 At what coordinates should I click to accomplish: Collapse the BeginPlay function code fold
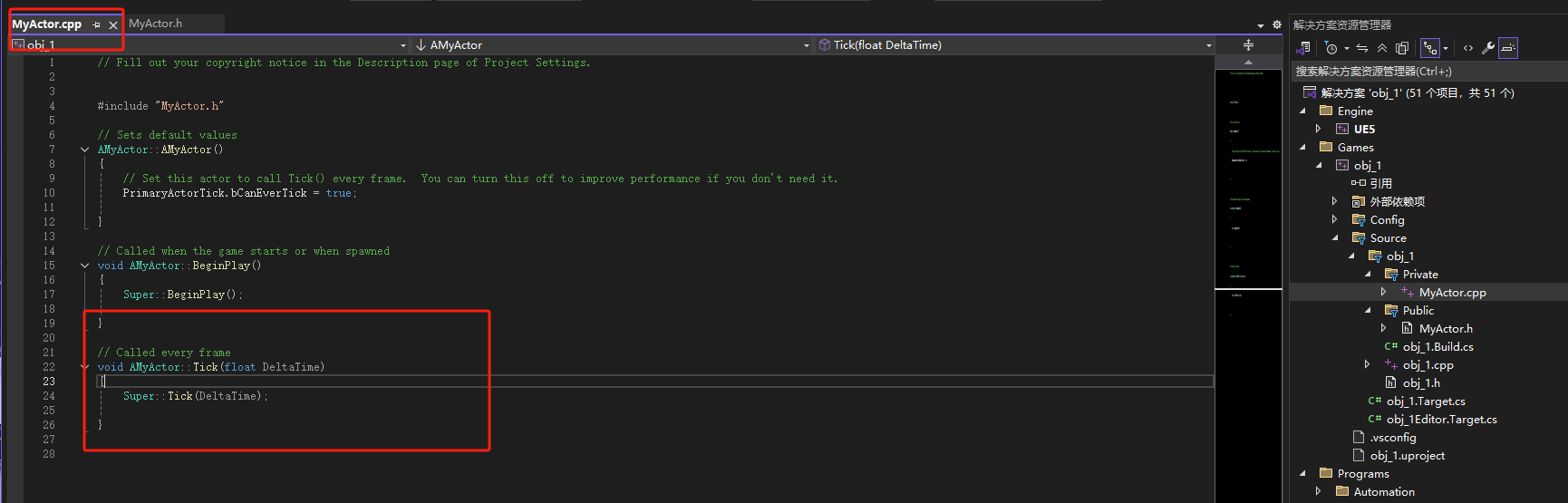(x=84, y=266)
